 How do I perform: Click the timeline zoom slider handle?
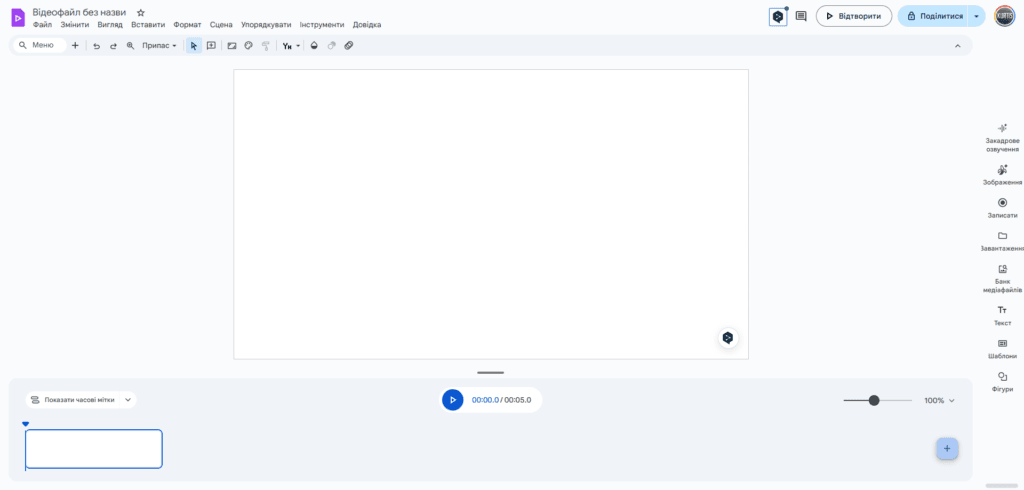(x=874, y=400)
